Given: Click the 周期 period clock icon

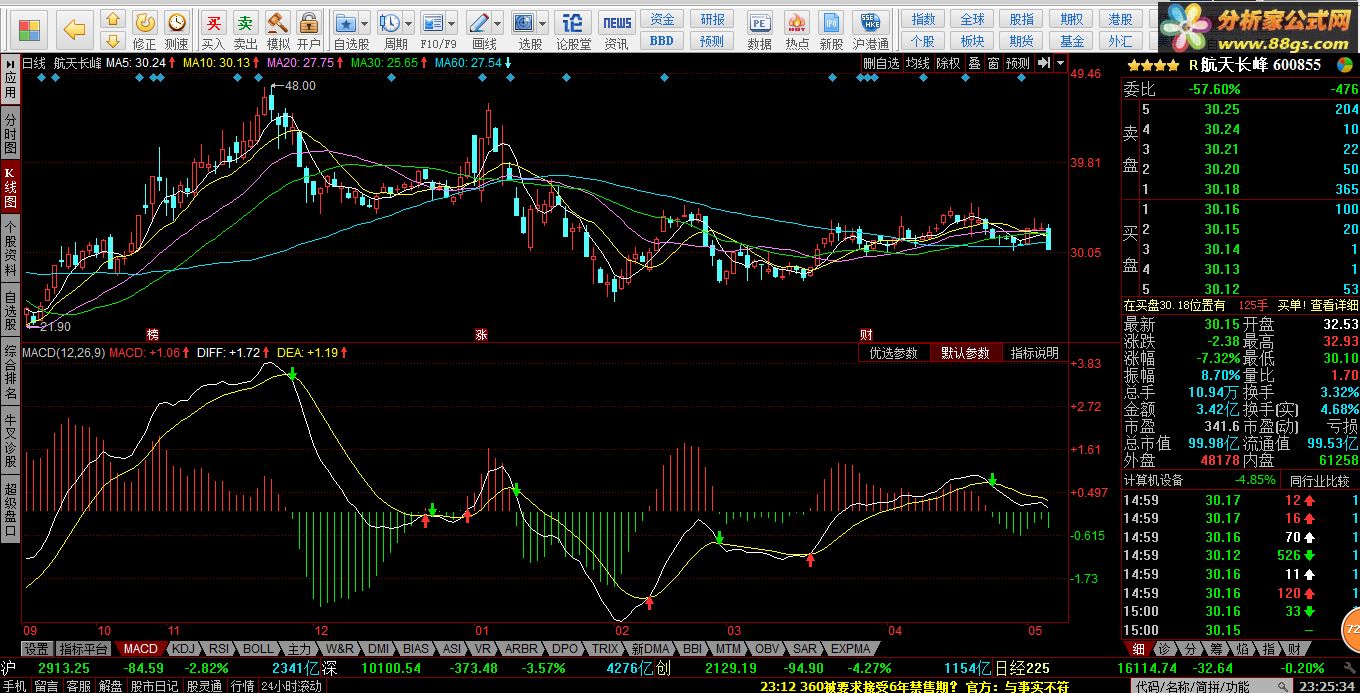Looking at the screenshot, I should pos(392,30).
